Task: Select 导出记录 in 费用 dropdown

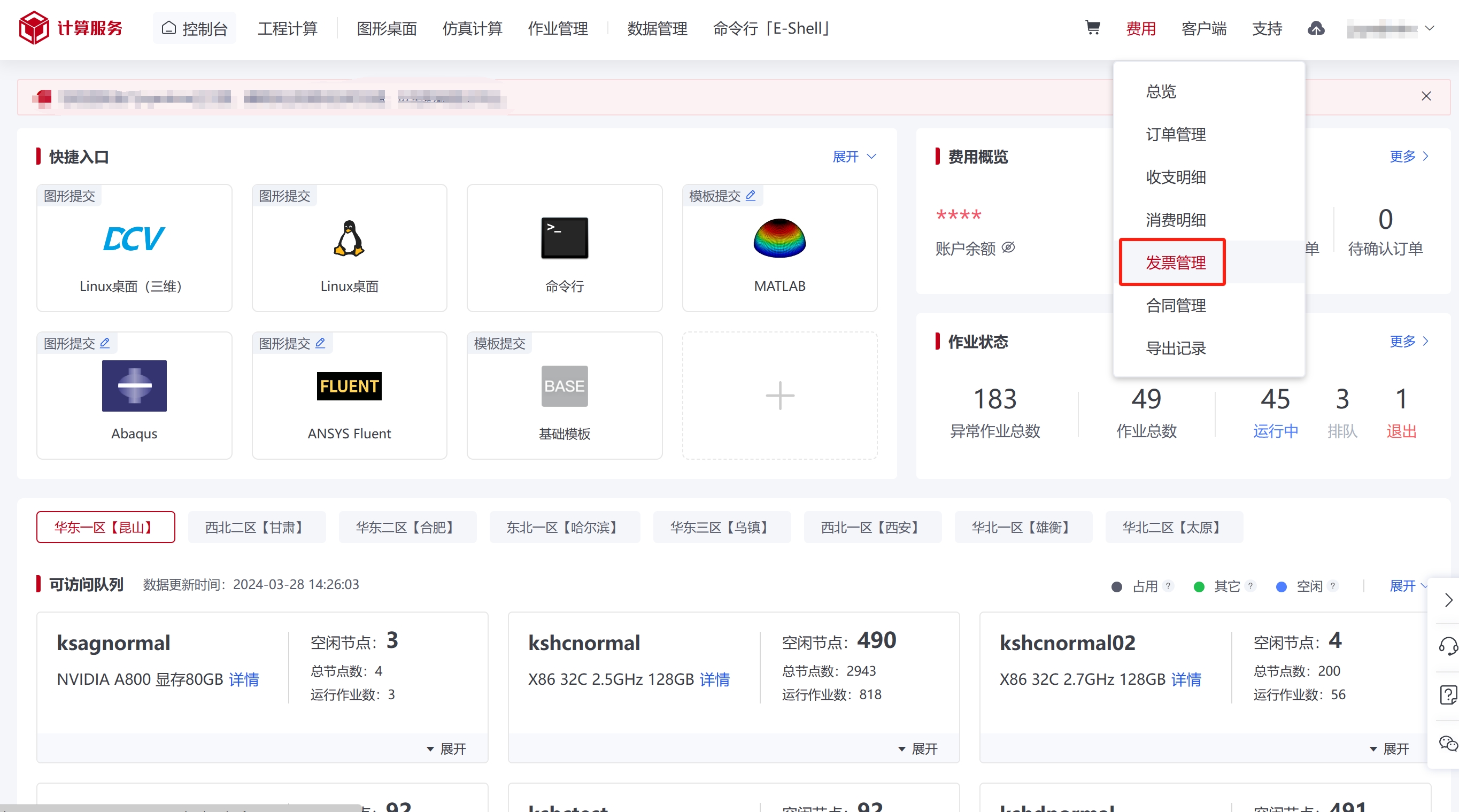Action: click(x=1209, y=348)
